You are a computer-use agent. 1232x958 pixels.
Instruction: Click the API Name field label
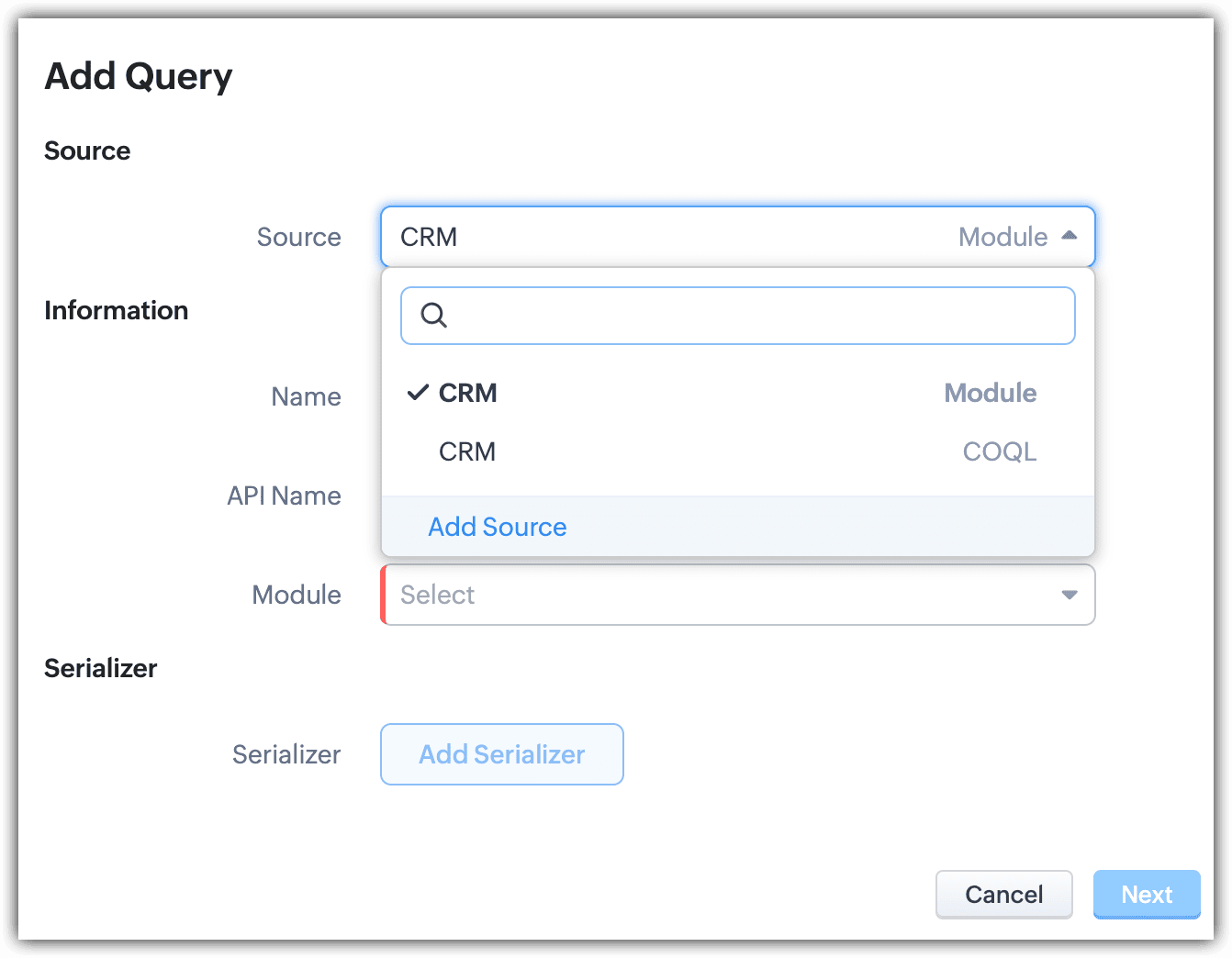point(284,496)
